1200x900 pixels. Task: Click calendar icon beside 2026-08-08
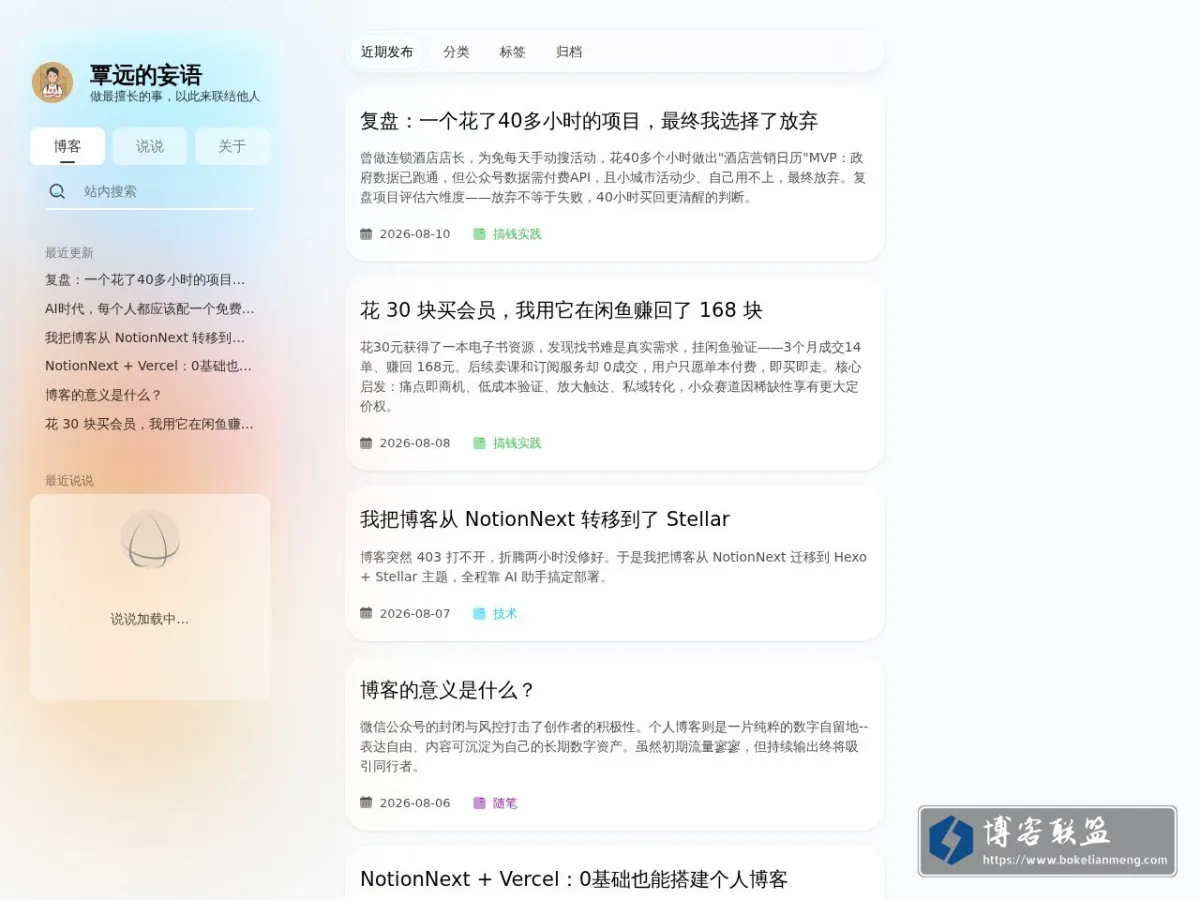pyautogui.click(x=366, y=443)
